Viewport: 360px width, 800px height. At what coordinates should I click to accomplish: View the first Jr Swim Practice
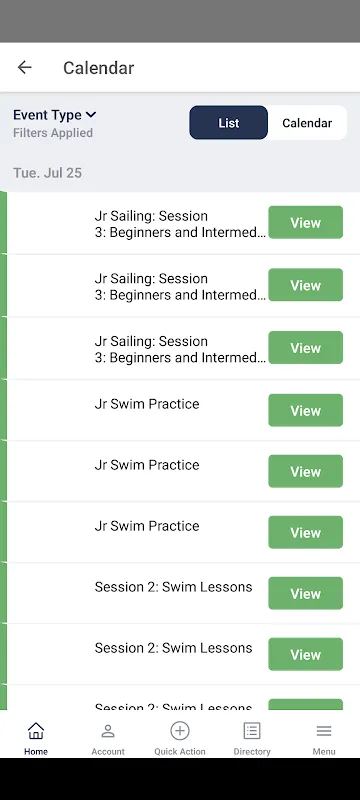point(305,410)
